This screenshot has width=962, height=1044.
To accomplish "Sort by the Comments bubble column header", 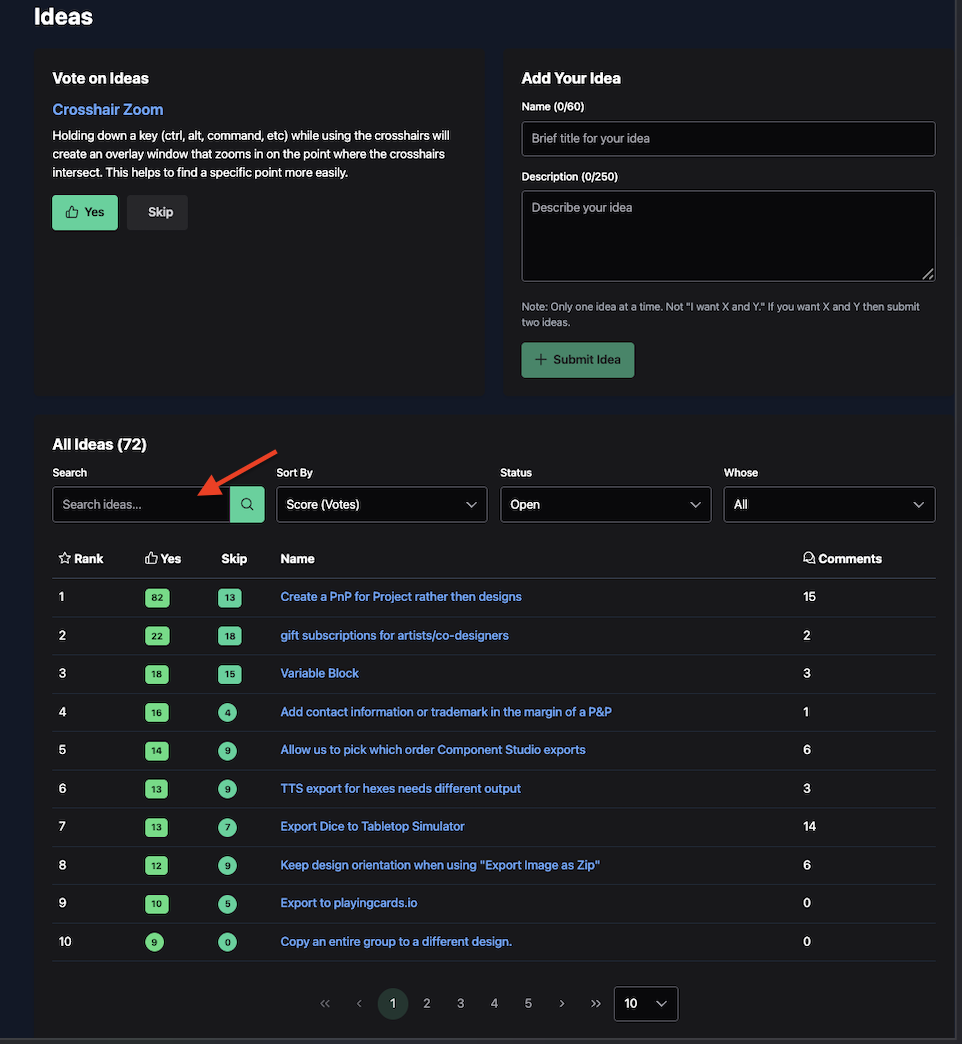I will click(842, 559).
